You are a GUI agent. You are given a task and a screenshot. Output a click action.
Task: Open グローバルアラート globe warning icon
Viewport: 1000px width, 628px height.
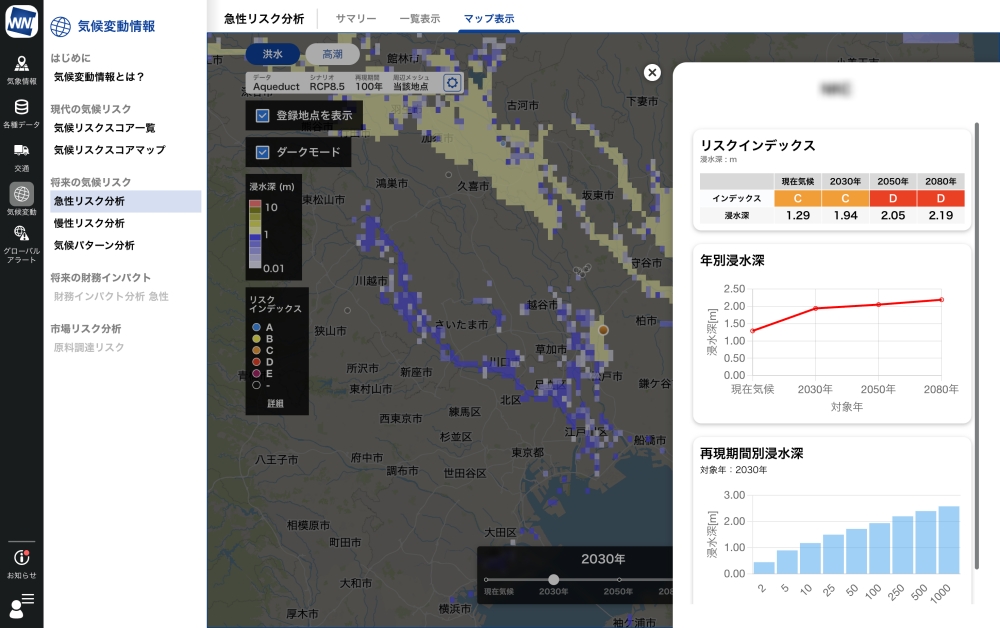21,240
